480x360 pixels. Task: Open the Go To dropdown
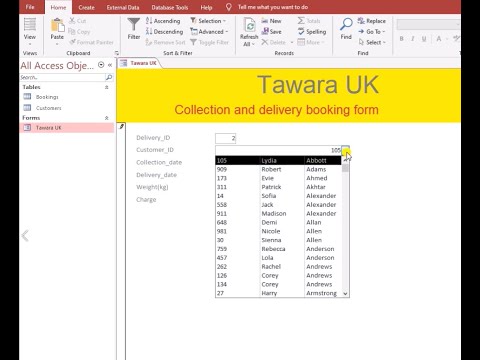pos(372,32)
